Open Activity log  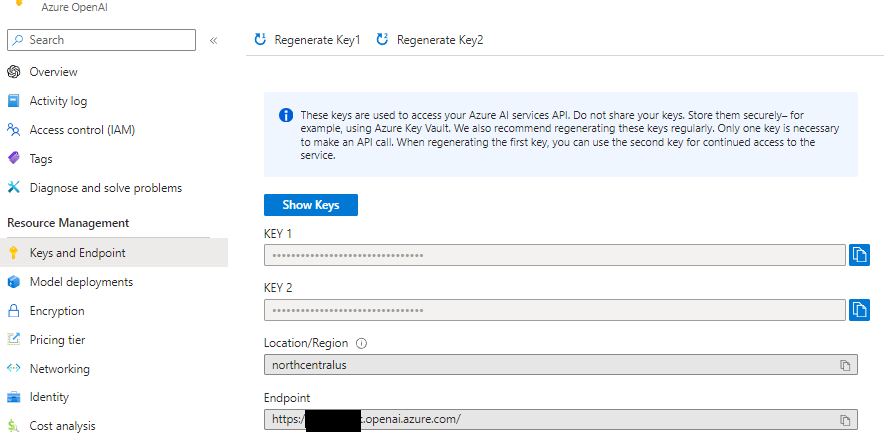[x=58, y=101]
